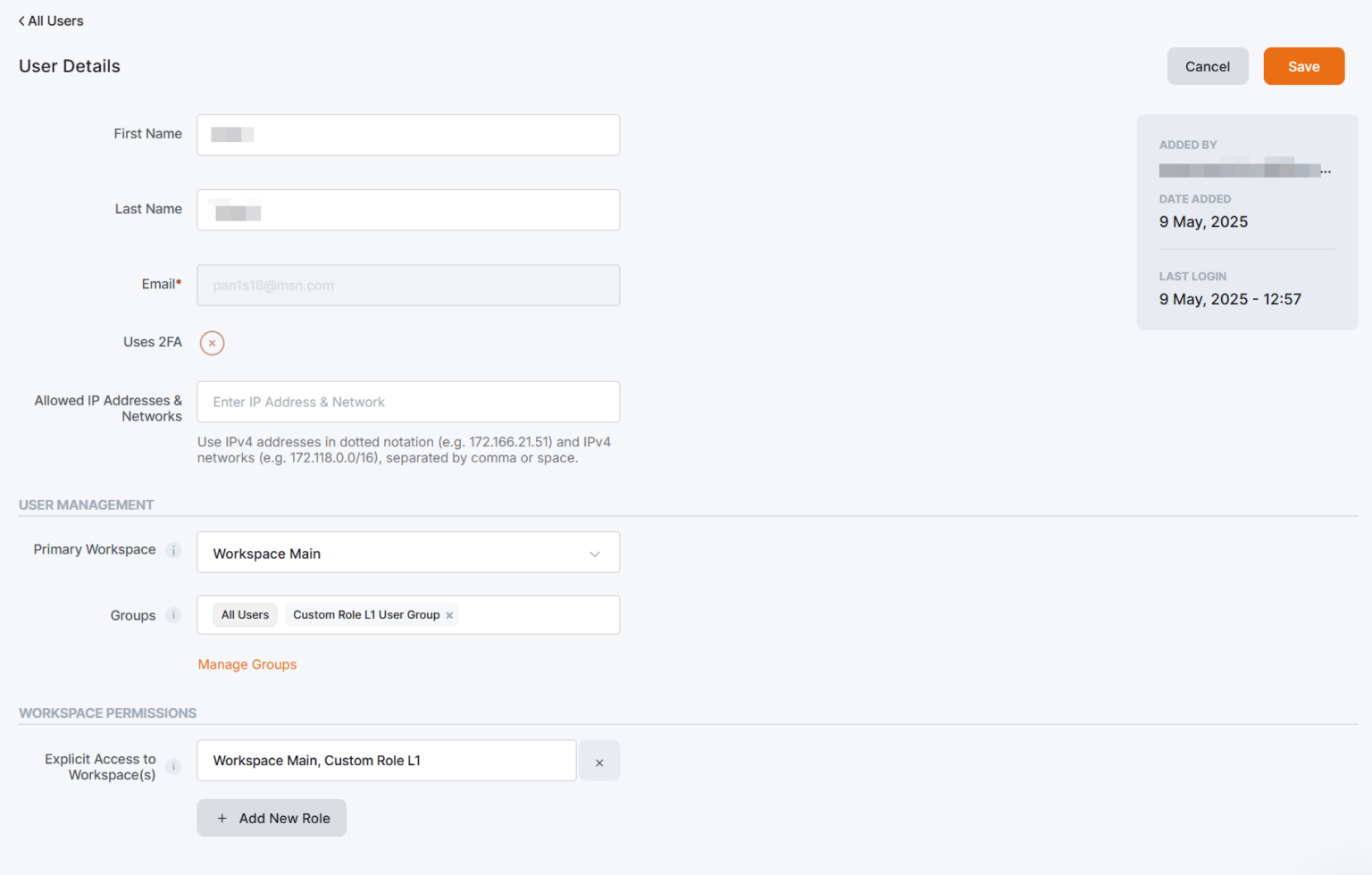Viewport: 1372px width, 875px height.
Task: Click the User Details heading
Action: pos(70,66)
